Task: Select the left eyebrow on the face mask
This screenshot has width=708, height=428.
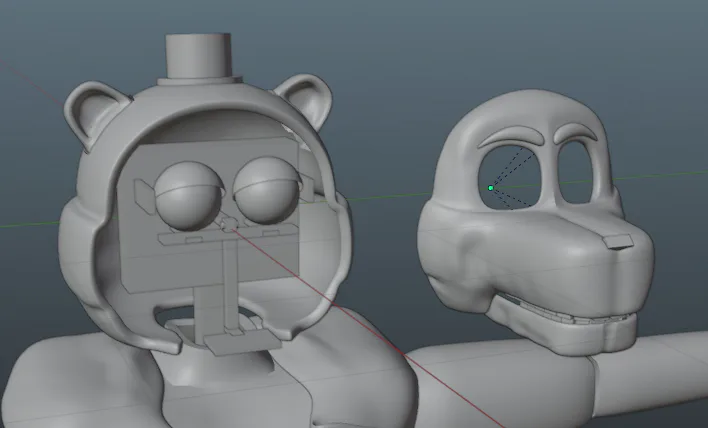Action: pyautogui.click(x=511, y=136)
